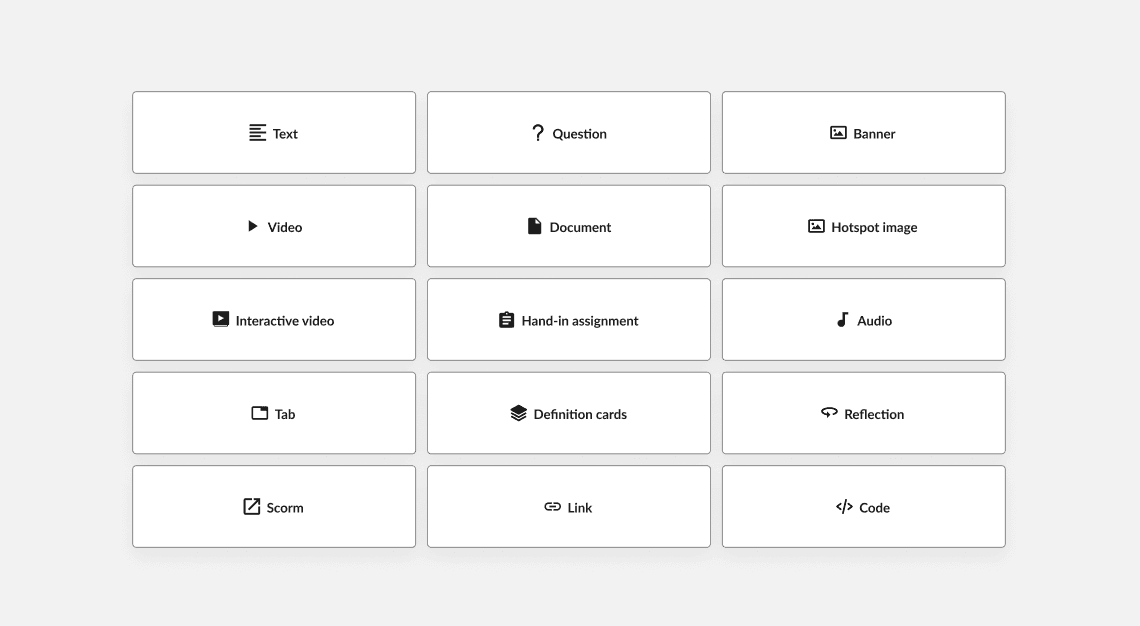Image resolution: width=1140 pixels, height=626 pixels.
Task: Click the Banner image icon
Action: pyautogui.click(x=838, y=133)
